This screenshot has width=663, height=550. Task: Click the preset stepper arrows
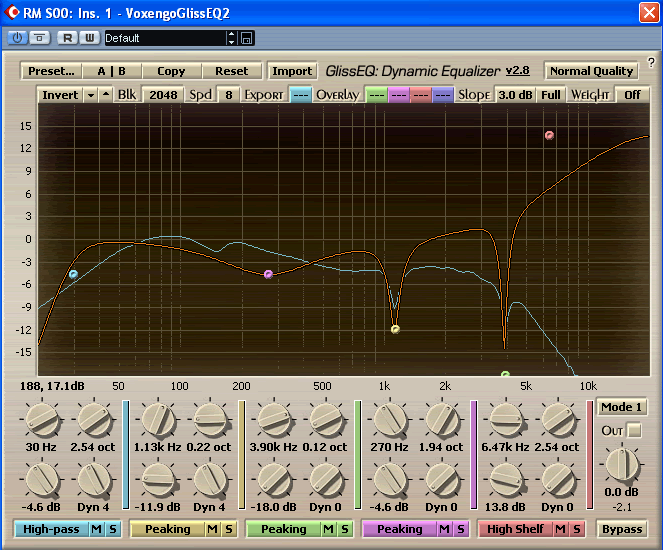click(x=231, y=38)
